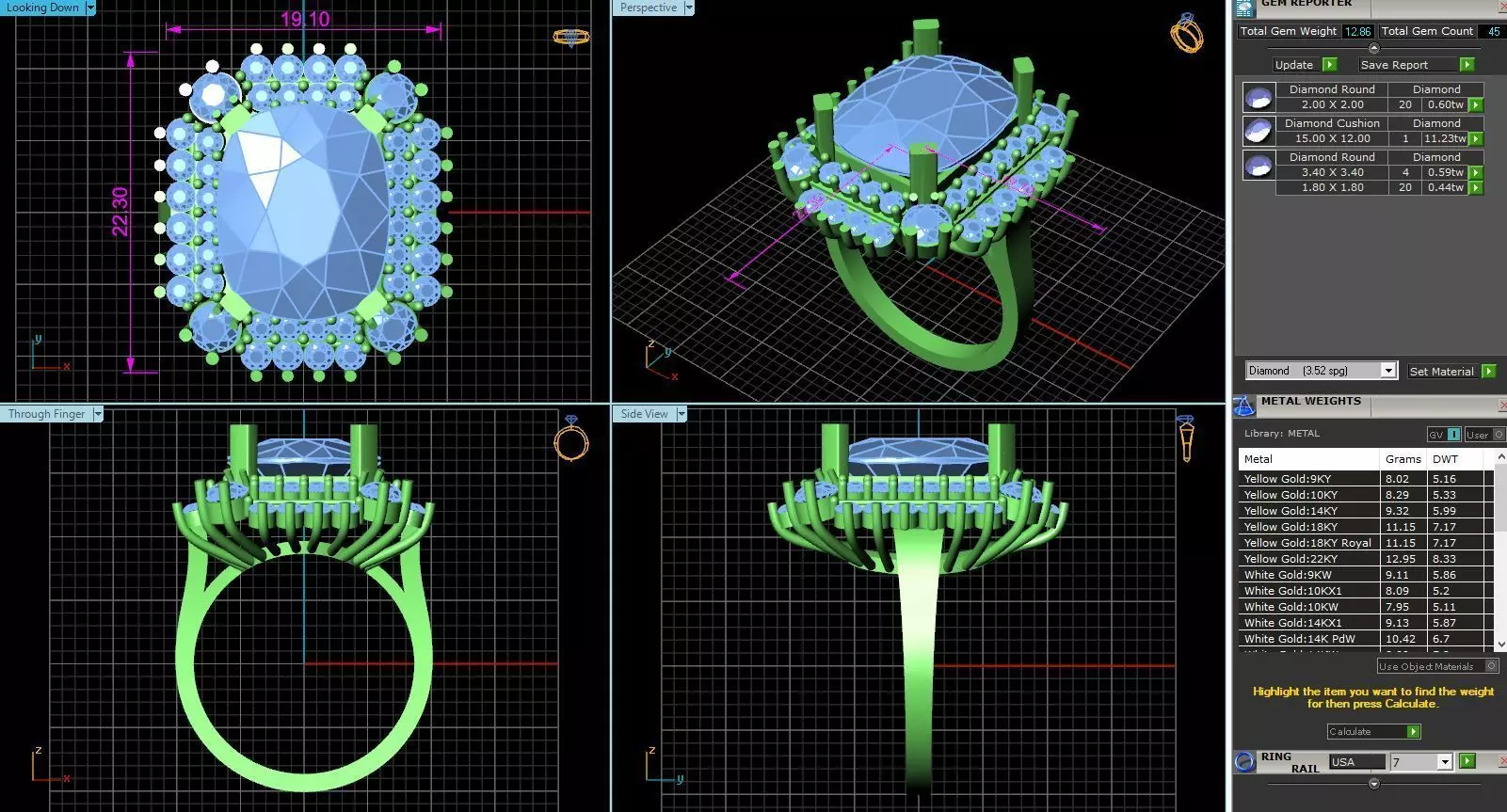Click the 1.80 X 1.80 size cell
The image size is (1507, 812).
1332,187
